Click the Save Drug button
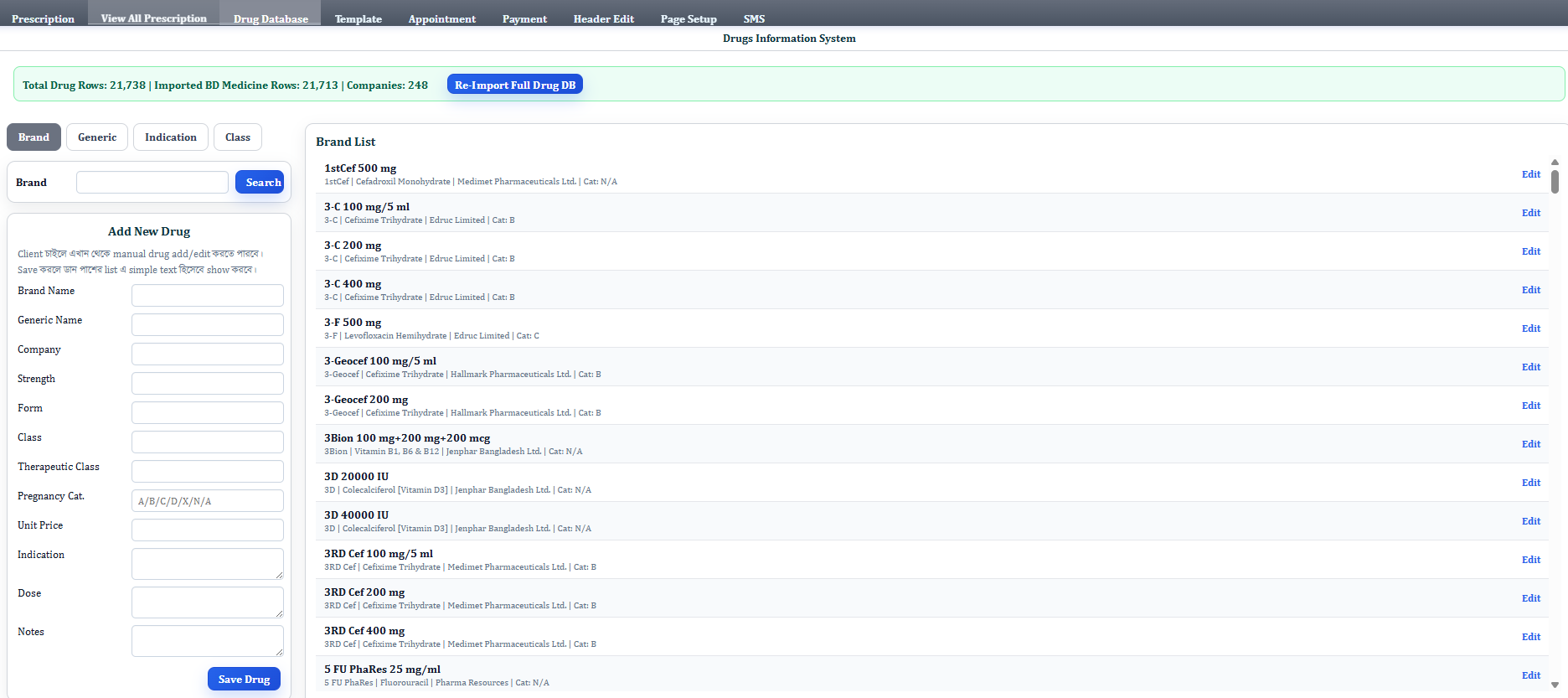This screenshot has width=1568, height=698. click(x=244, y=679)
